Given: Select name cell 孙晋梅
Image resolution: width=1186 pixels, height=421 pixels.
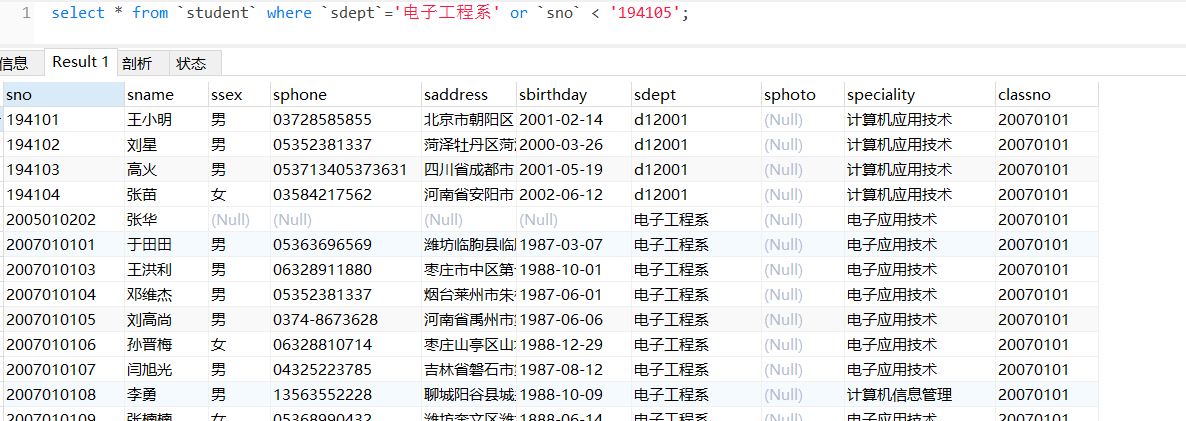Looking at the screenshot, I should click(166, 345).
